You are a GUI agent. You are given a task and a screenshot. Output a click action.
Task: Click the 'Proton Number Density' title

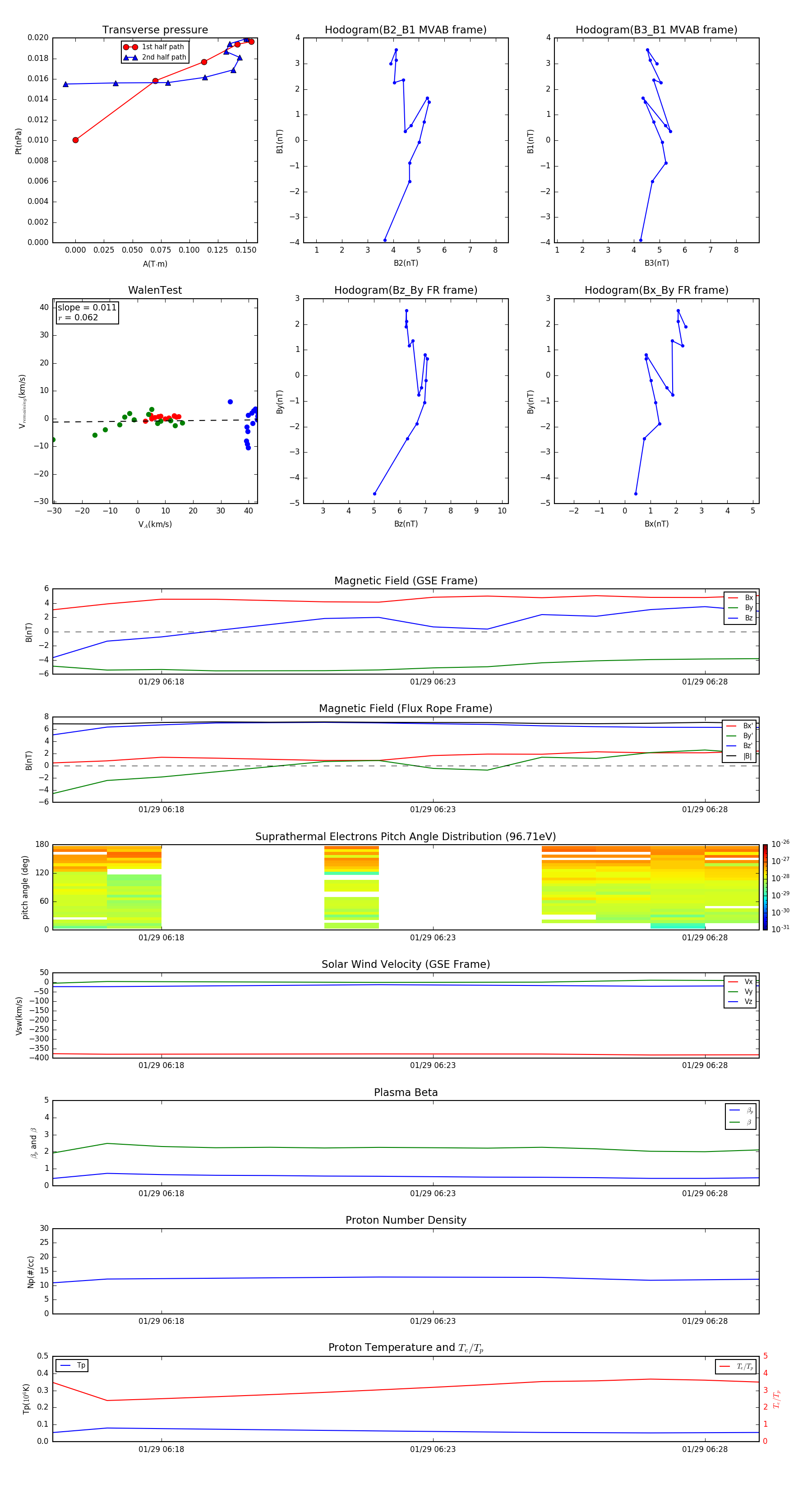(406, 1220)
